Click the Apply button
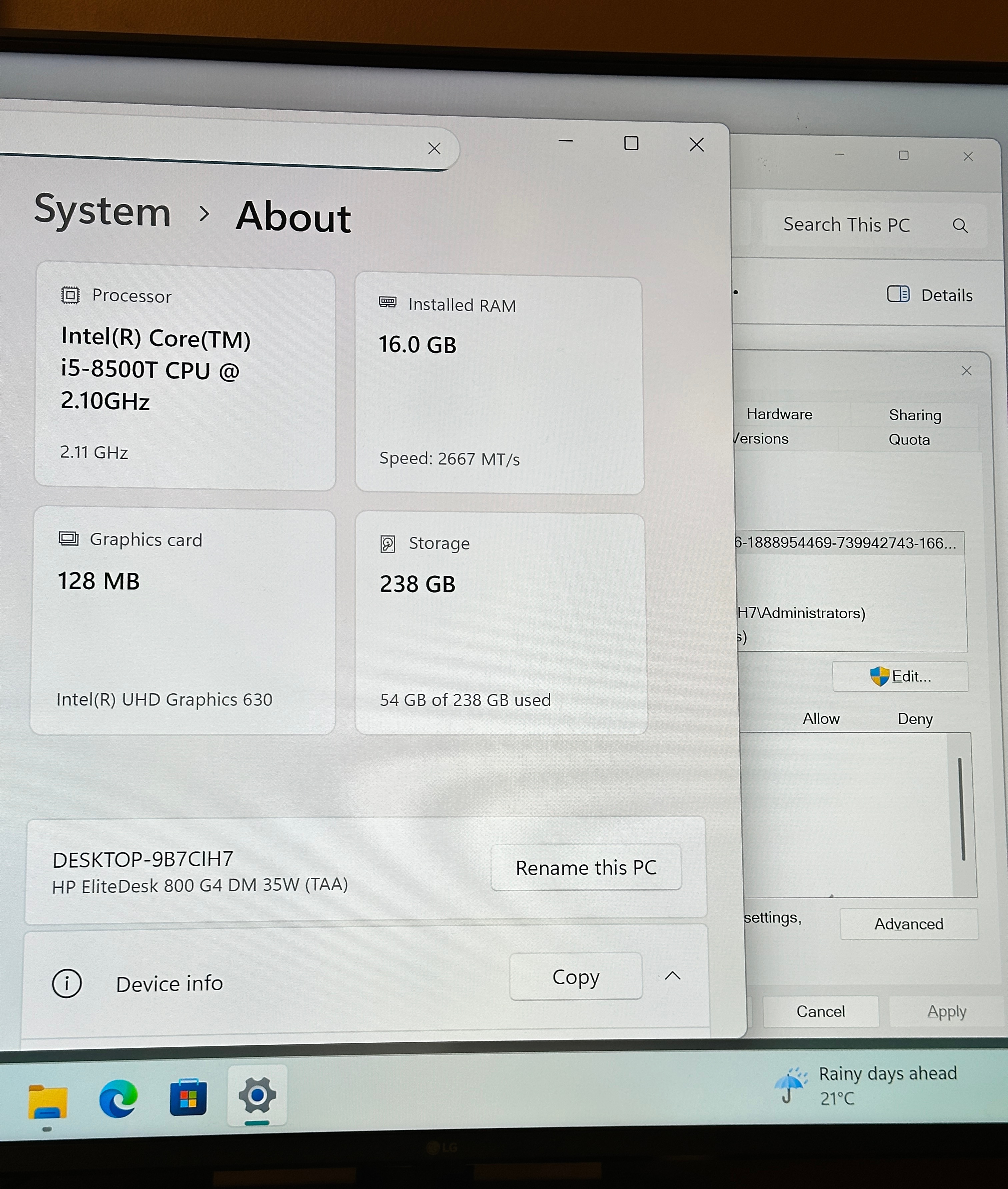 tap(947, 1012)
